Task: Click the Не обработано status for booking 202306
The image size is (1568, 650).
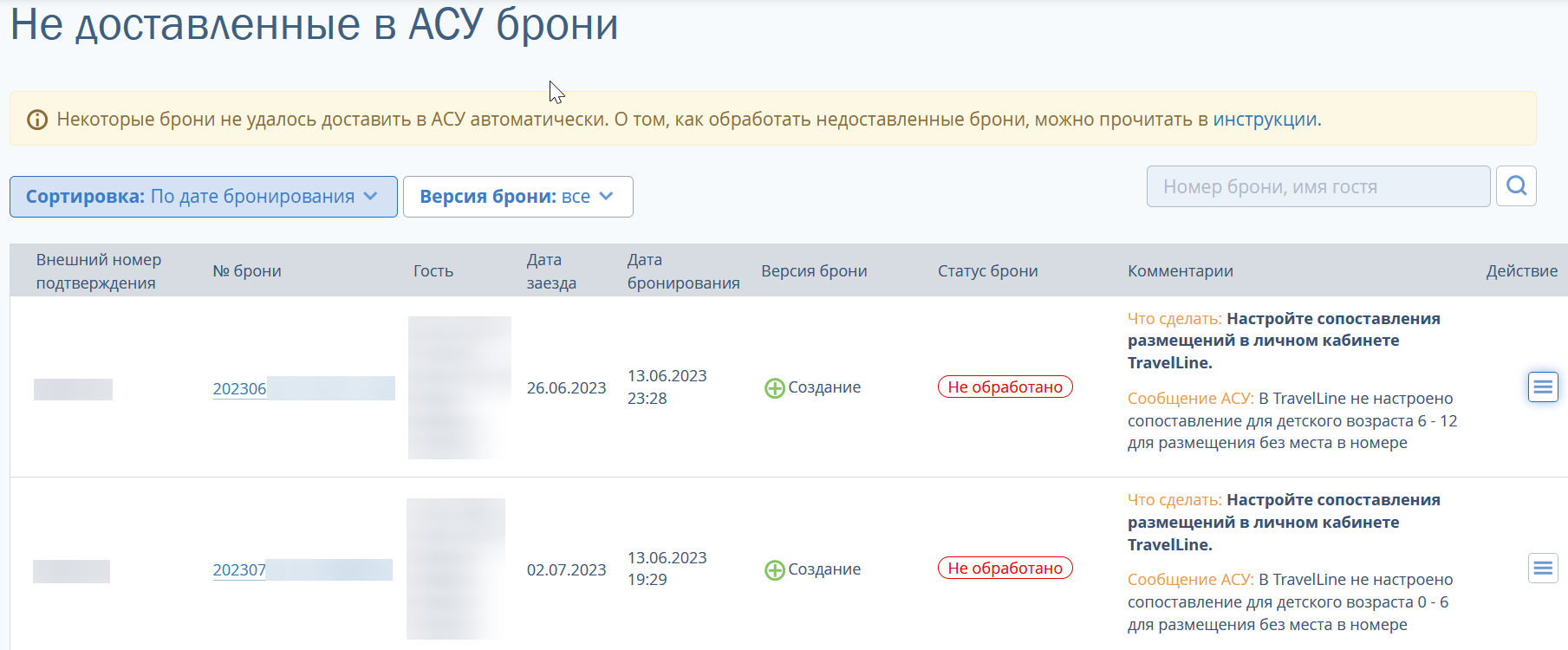Action: [x=1005, y=387]
